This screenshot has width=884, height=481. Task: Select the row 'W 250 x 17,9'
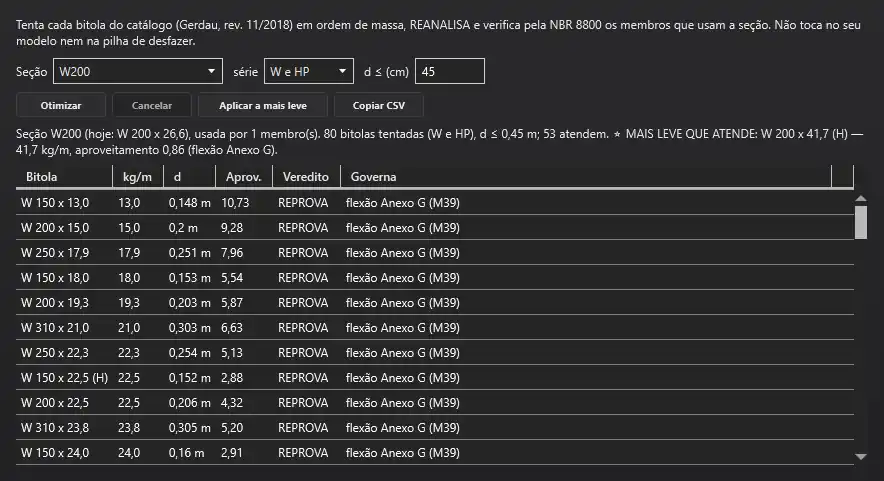click(435, 253)
